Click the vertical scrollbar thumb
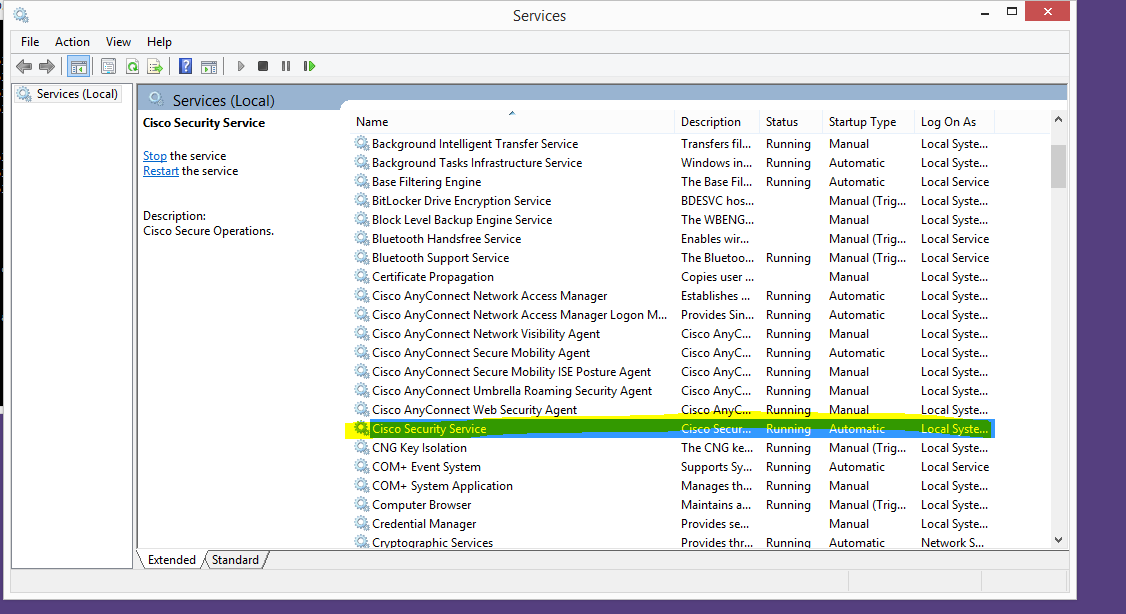The height and width of the screenshot is (614, 1126). (x=1058, y=166)
